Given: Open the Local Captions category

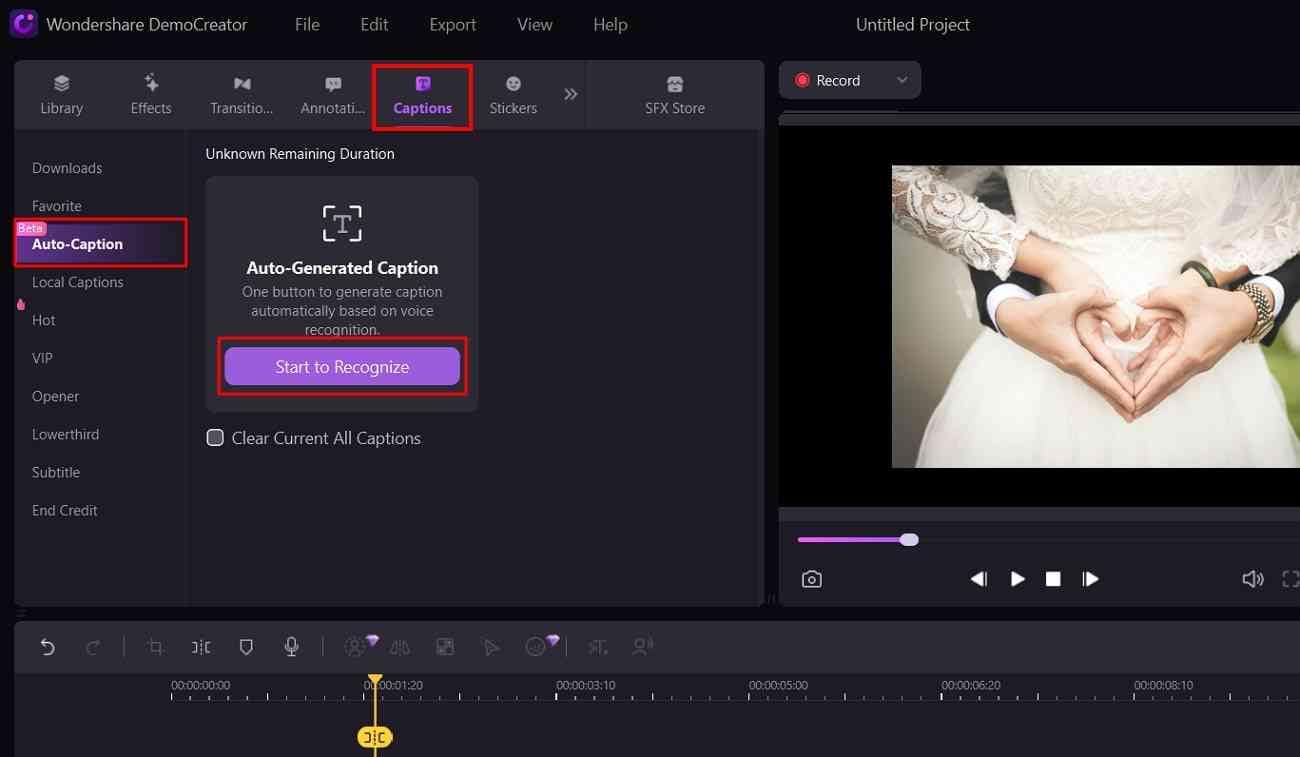Looking at the screenshot, I should pyautogui.click(x=78, y=282).
